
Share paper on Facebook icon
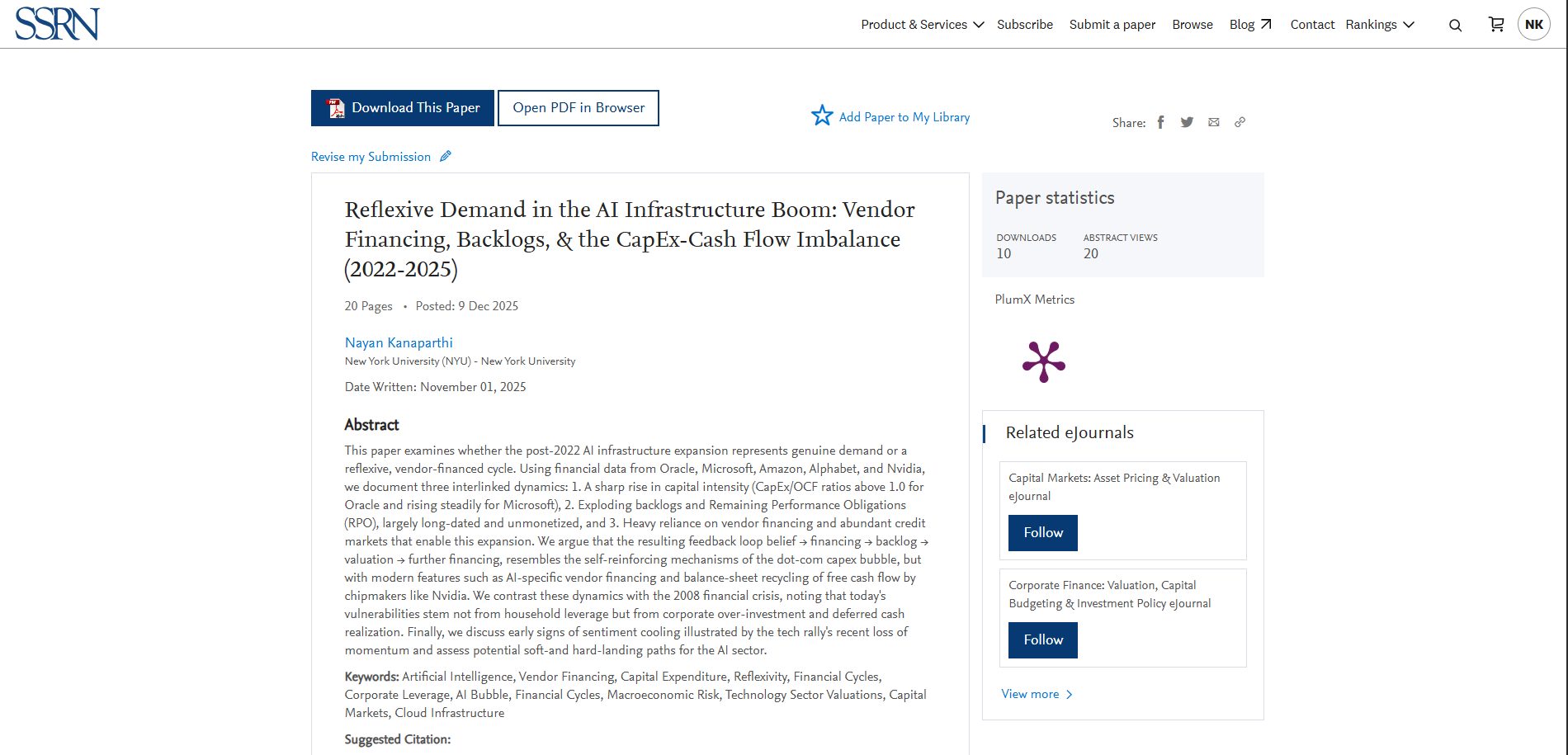1160,122
